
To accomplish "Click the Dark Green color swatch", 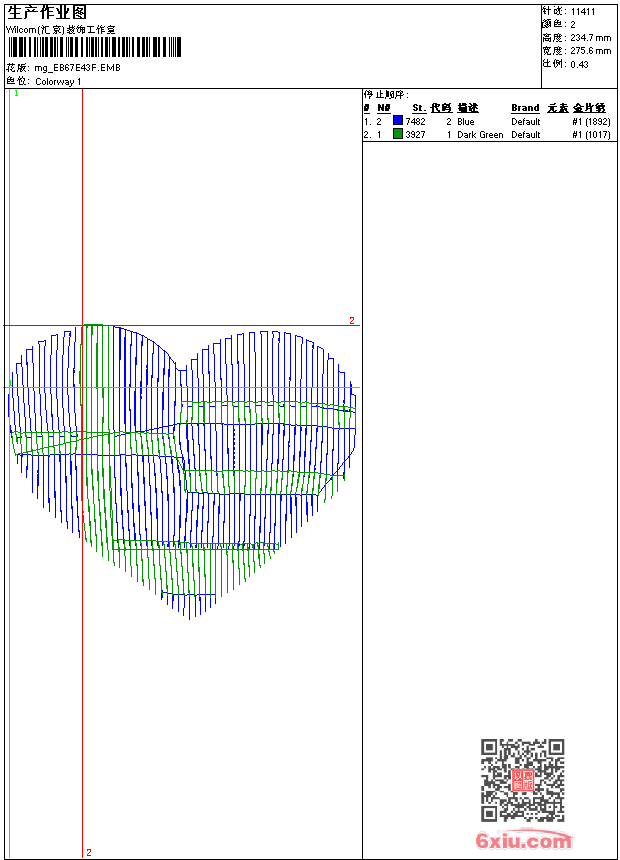I will coord(398,134).
